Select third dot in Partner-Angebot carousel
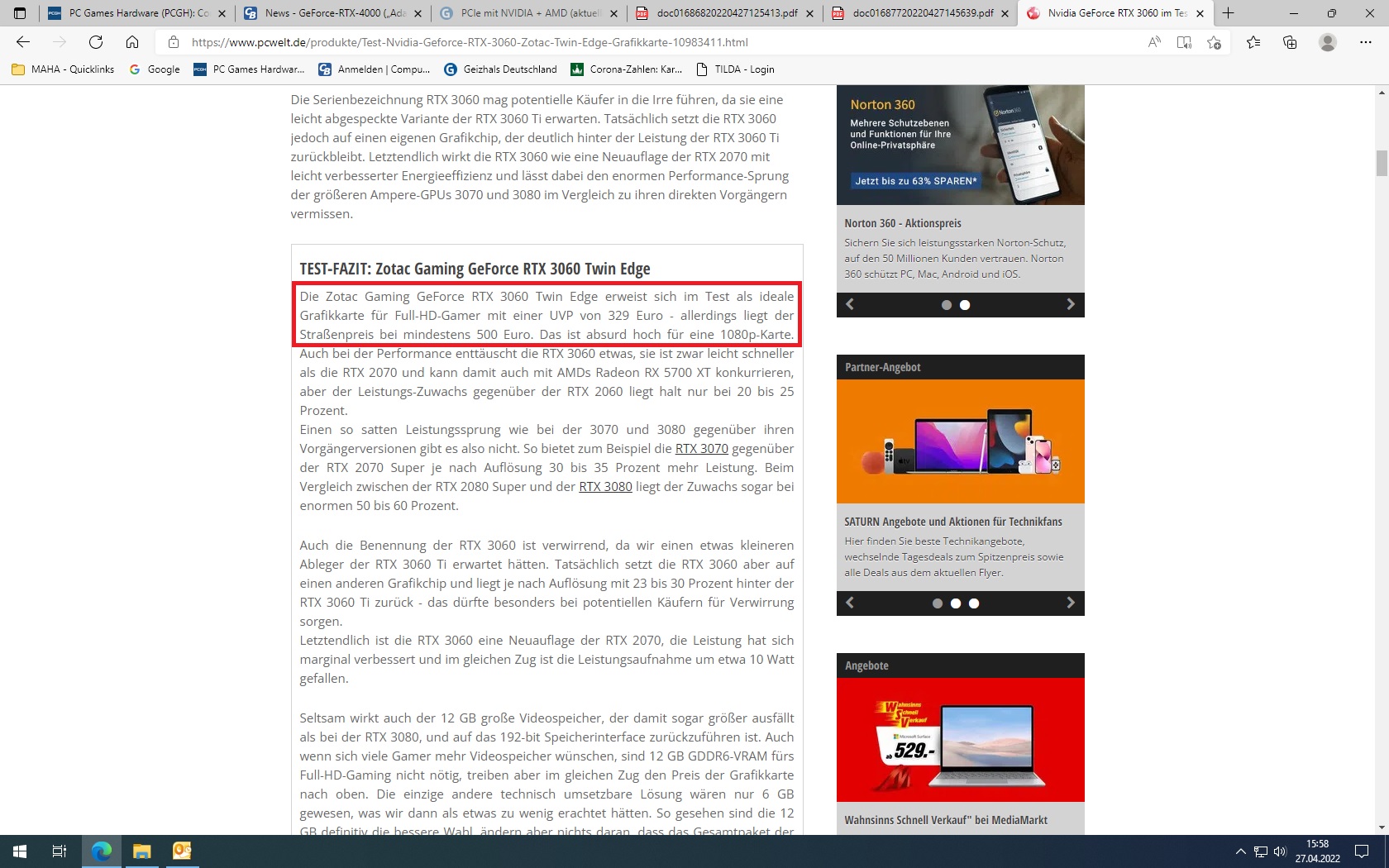Image resolution: width=1389 pixels, height=868 pixels. pos(974,603)
